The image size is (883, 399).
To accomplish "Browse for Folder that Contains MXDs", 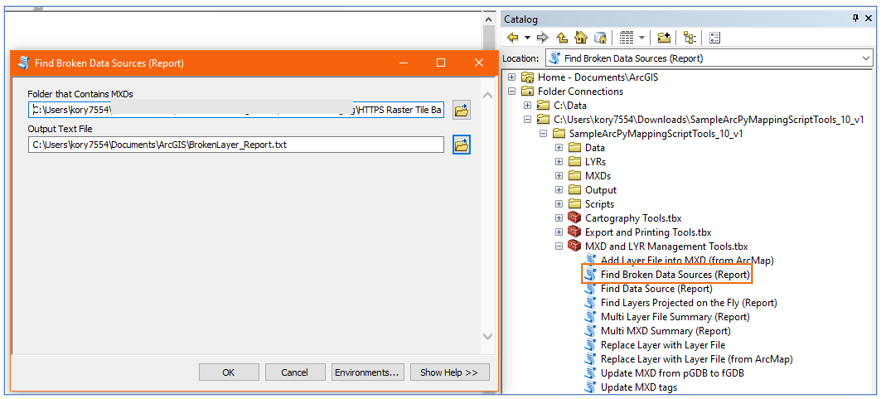I will [462, 110].
